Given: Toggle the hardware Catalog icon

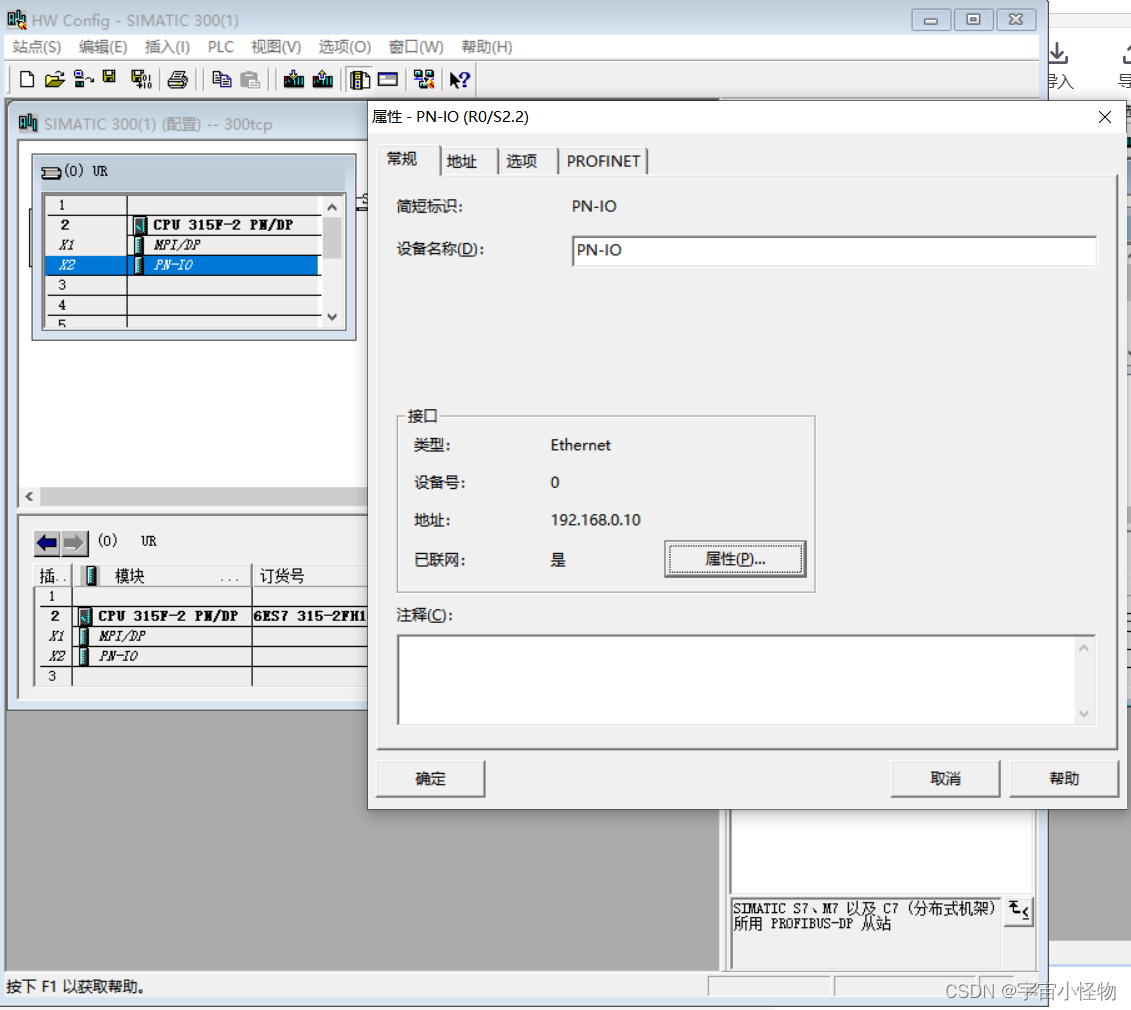Looking at the screenshot, I should click(x=359, y=79).
